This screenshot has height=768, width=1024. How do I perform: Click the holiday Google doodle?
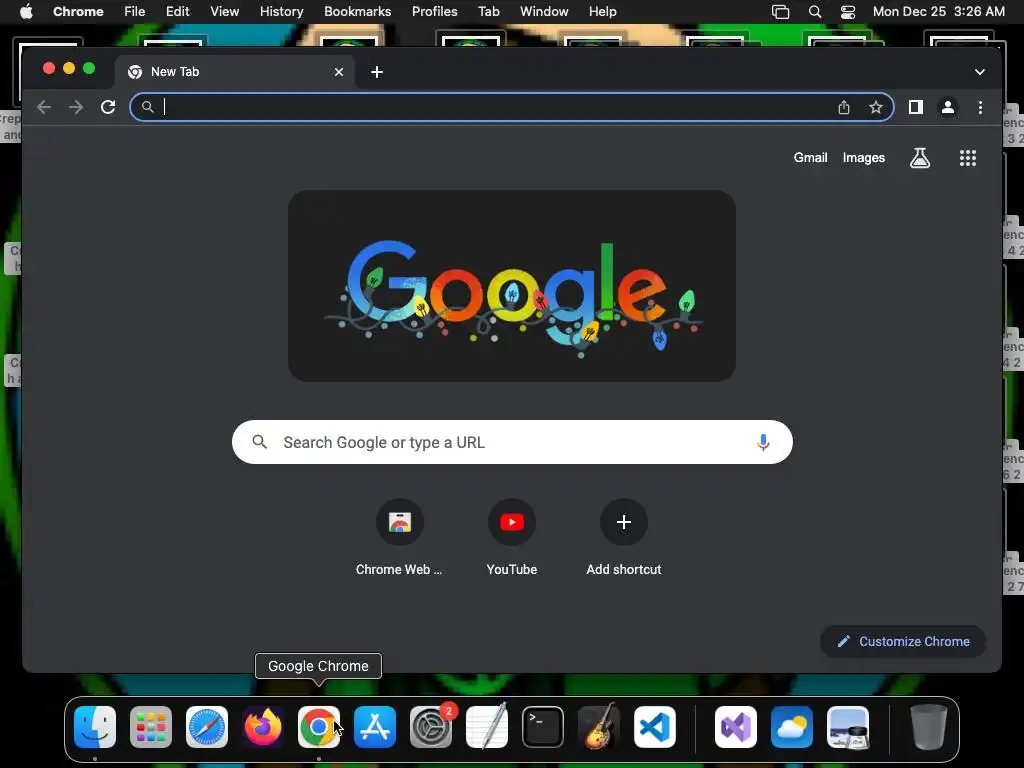tap(512, 286)
